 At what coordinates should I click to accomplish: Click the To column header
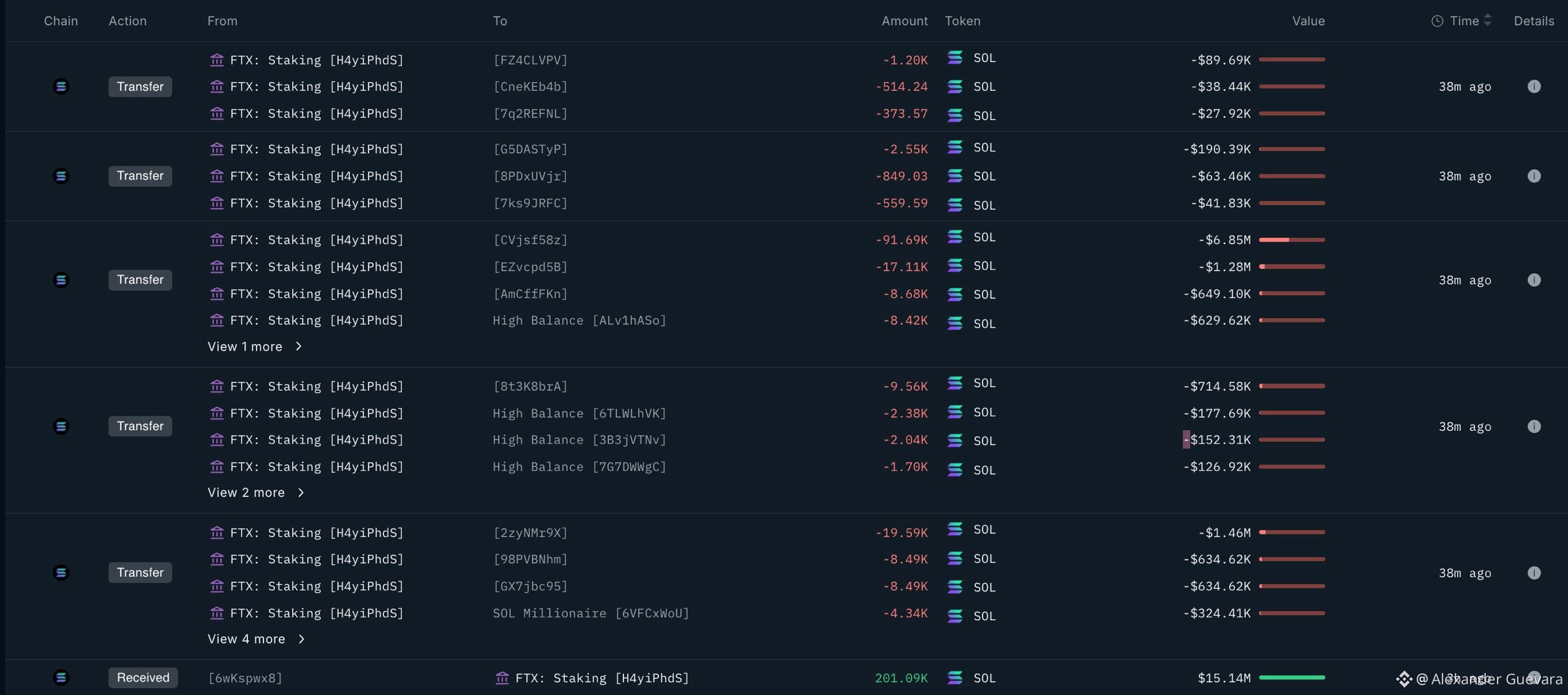coord(500,21)
